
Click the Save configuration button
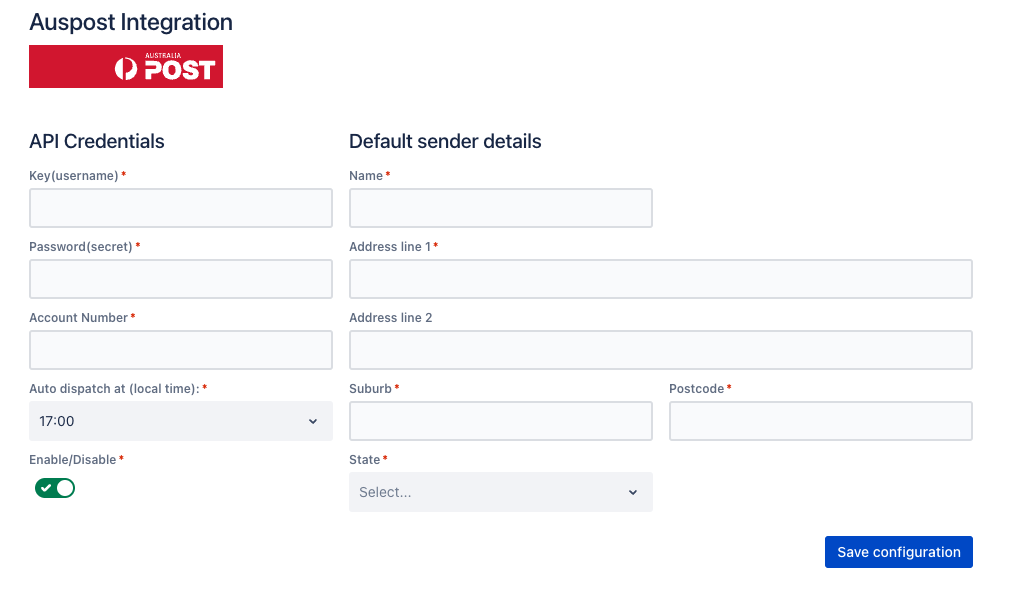pos(898,552)
